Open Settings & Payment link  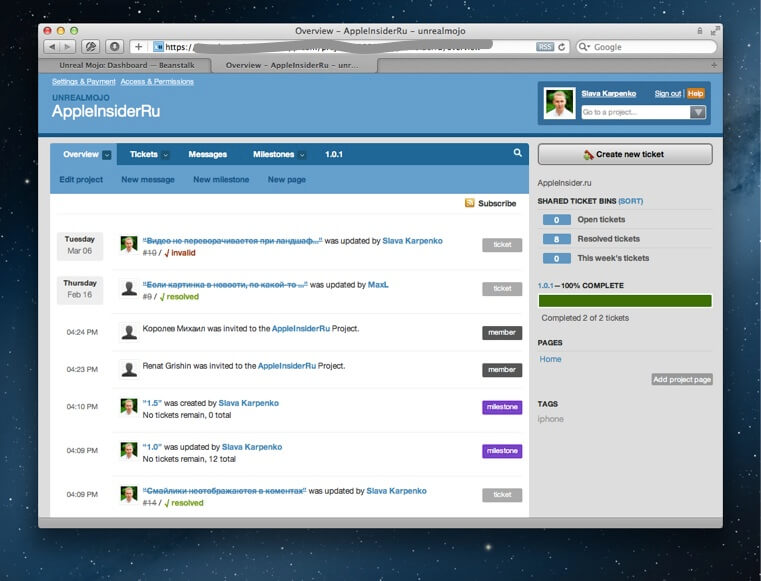(x=83, y=82)
